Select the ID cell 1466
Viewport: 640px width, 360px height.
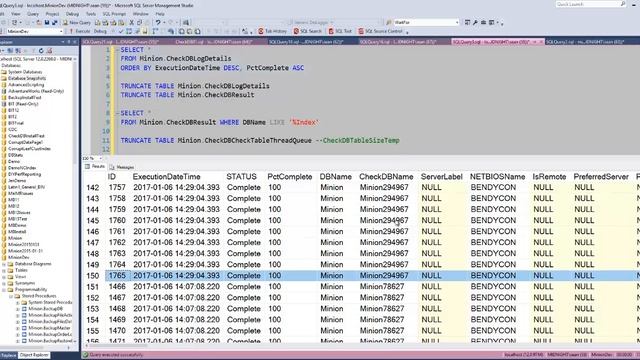click(x=118, y=287)
